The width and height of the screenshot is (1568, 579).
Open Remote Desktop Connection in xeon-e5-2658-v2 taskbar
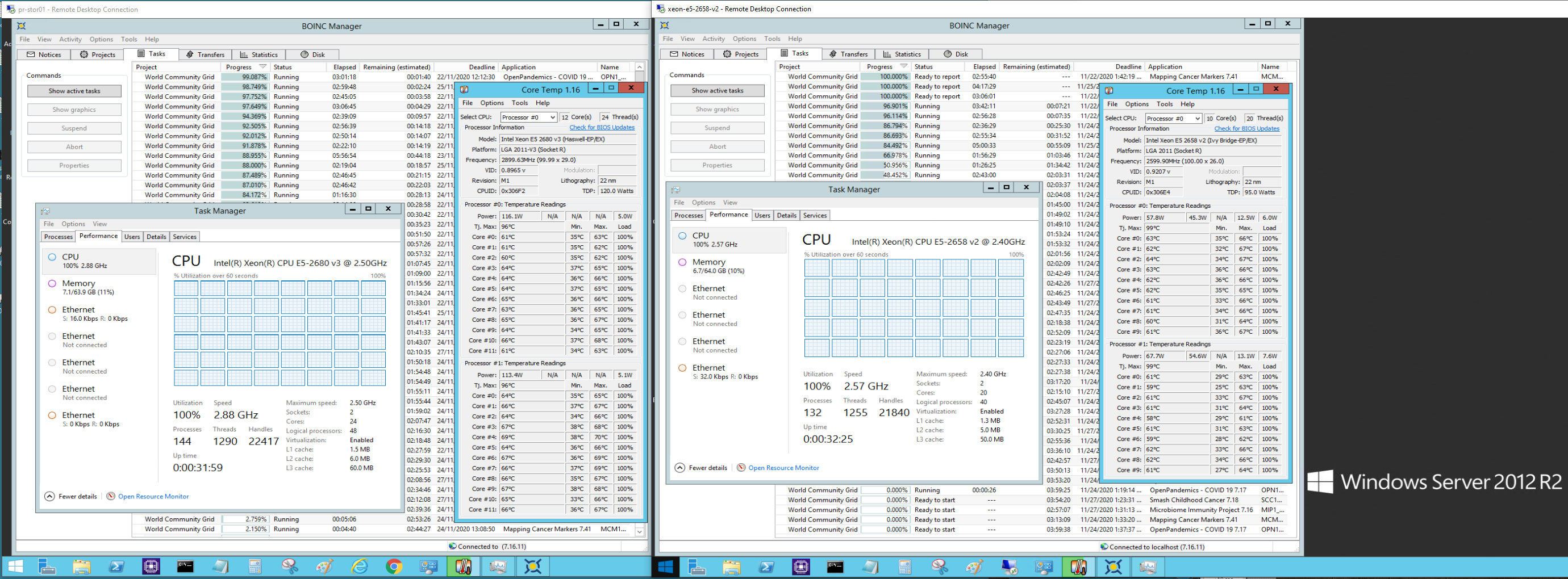click(x=1009, y=567)
